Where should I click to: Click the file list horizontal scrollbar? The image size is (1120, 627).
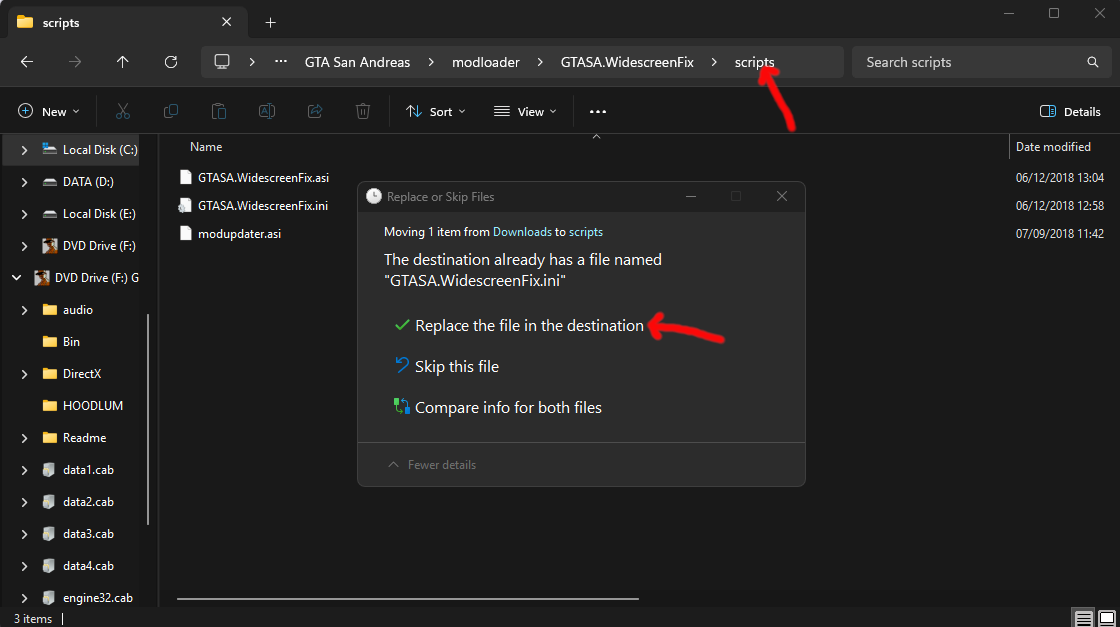point(407,598)
